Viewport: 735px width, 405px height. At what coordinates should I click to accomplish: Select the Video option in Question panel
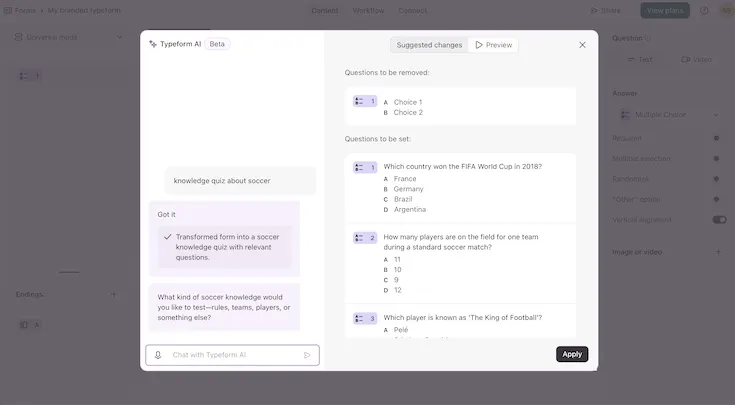click(696, 60)
